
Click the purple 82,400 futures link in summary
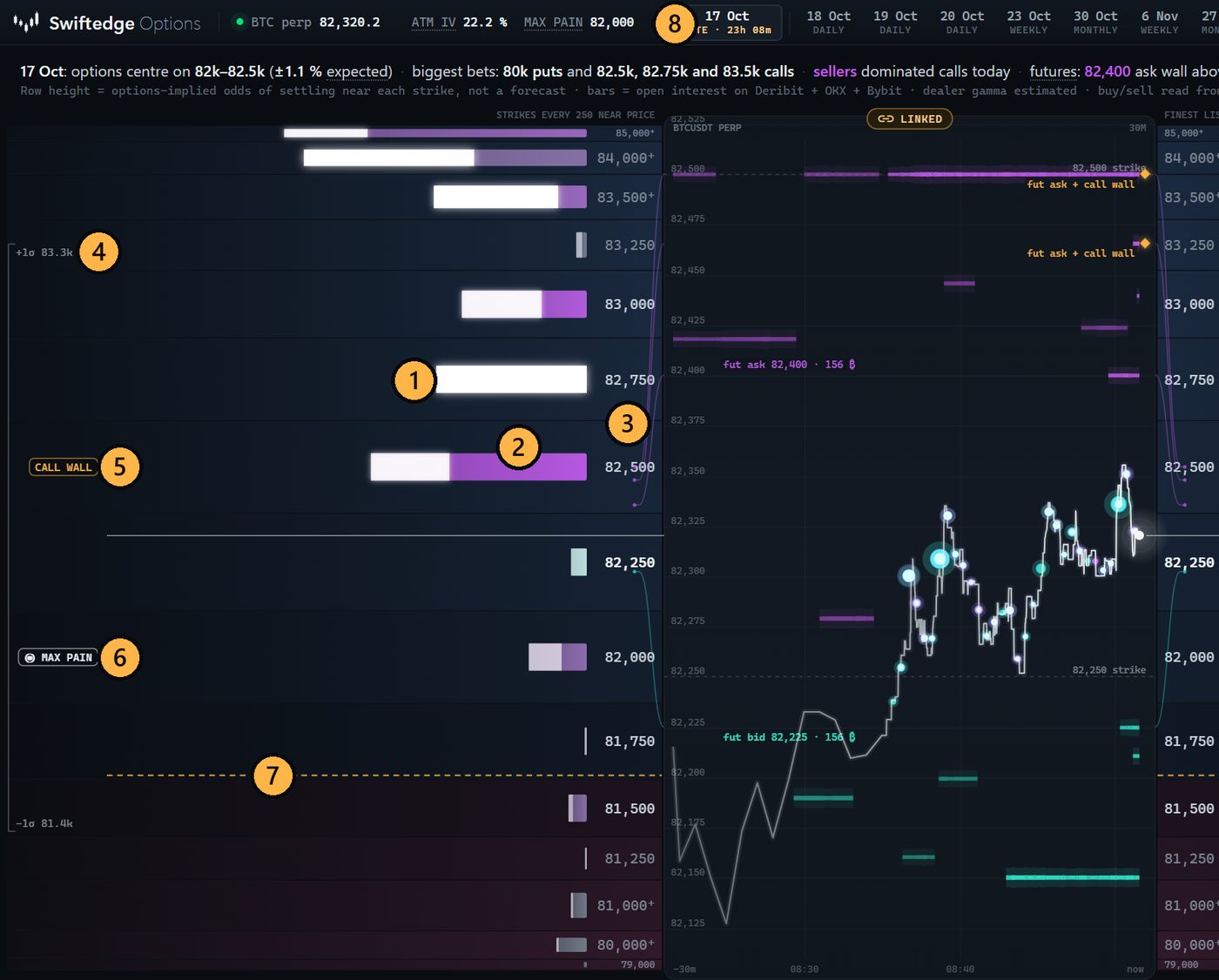click(1108, 71)
